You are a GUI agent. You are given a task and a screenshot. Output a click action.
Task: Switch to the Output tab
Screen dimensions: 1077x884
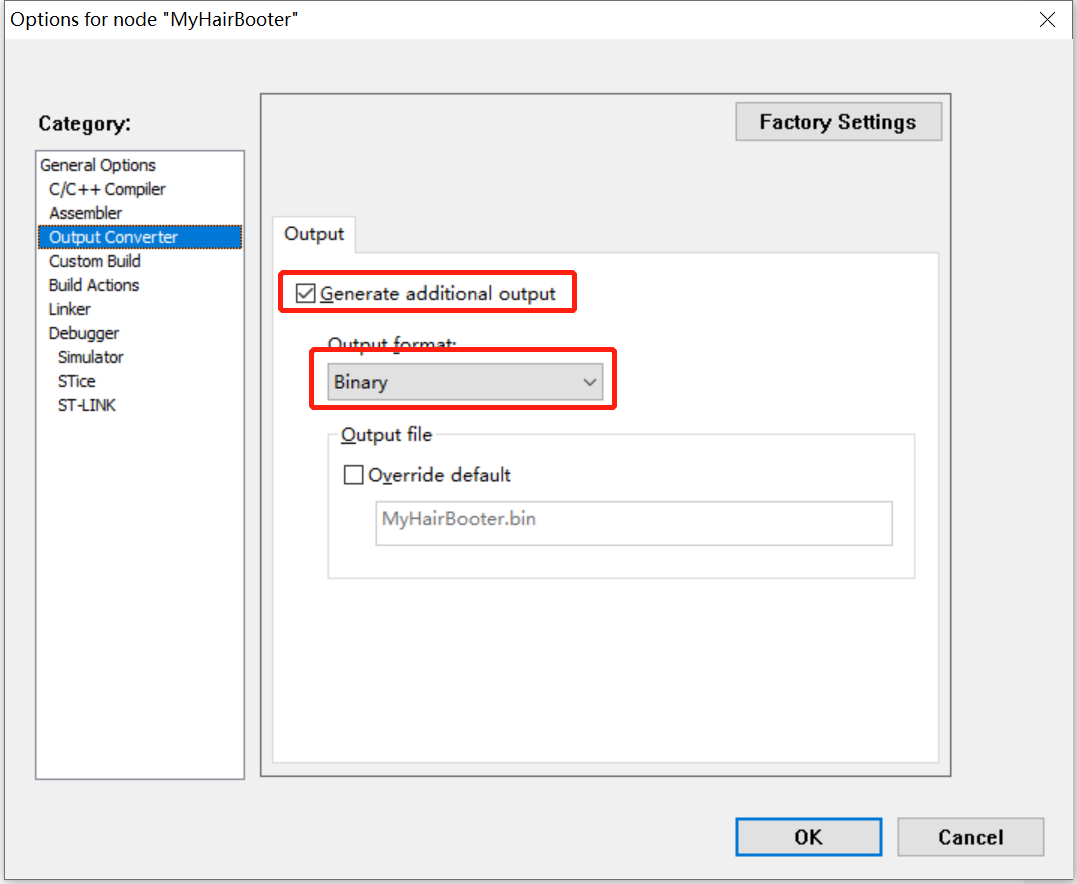click(314, 234)
